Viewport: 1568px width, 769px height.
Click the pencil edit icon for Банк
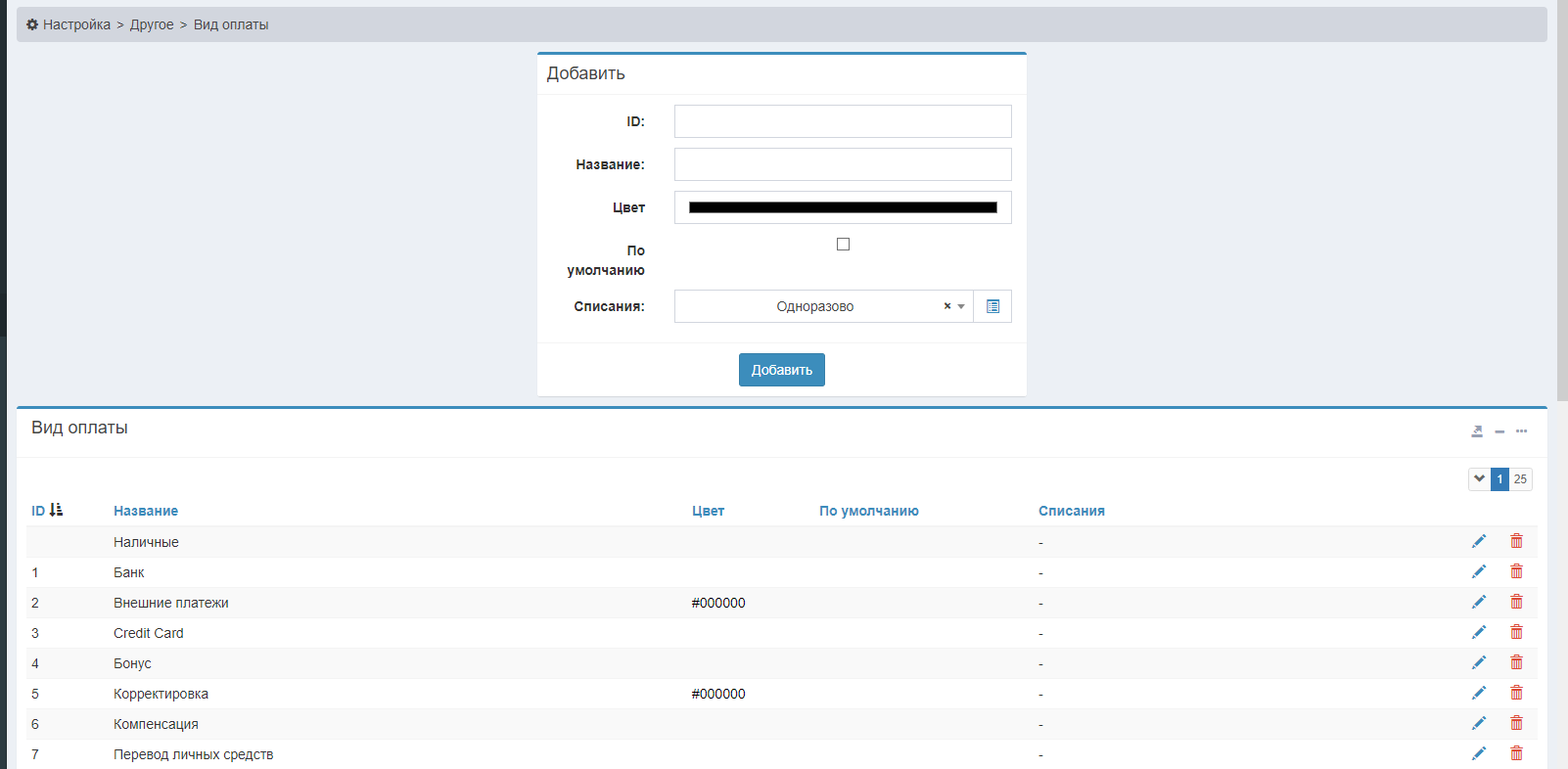[1478, 571]
